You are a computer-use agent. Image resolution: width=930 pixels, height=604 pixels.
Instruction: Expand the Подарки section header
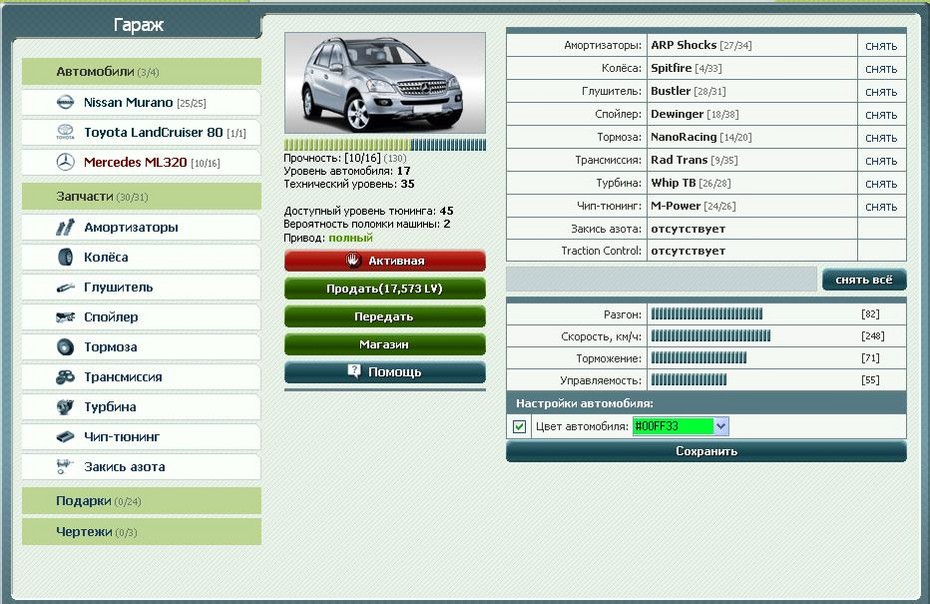click(141, 501)
